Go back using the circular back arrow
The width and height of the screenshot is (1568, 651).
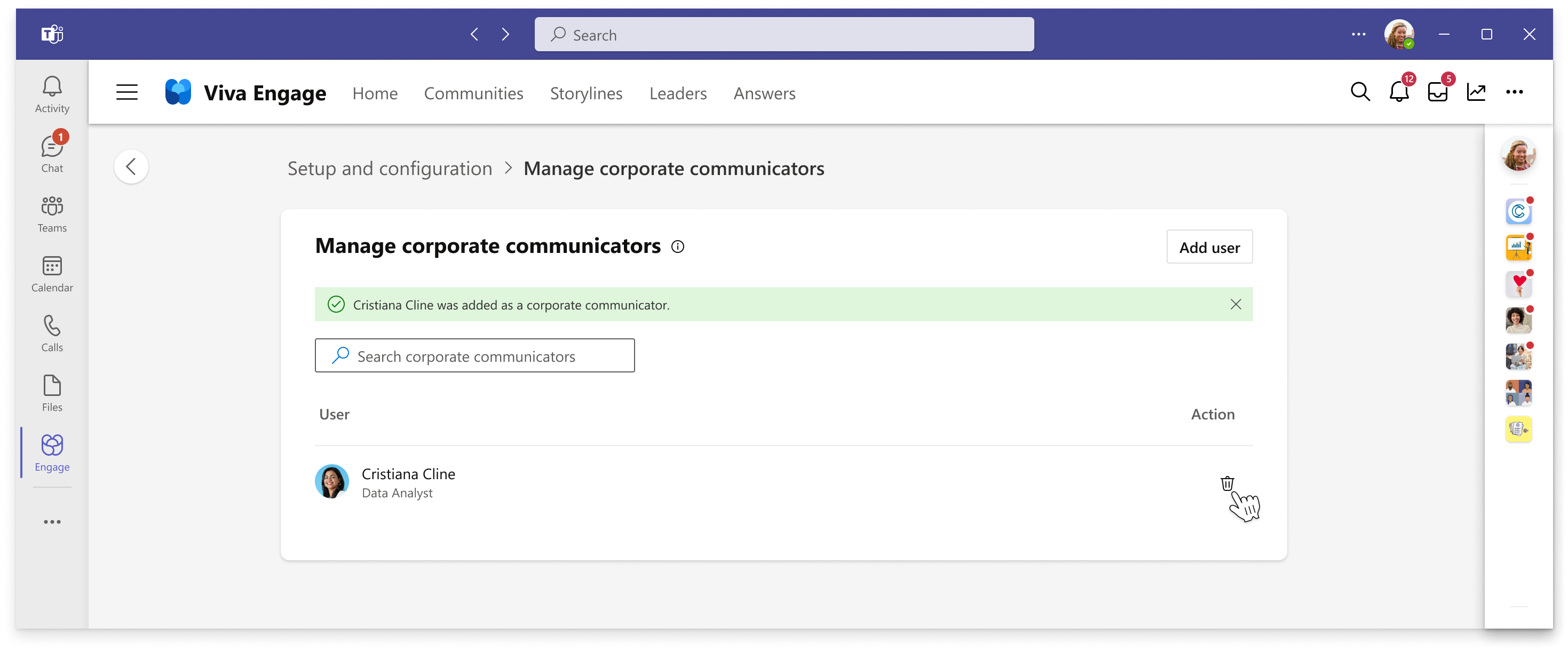click(x=131, y=166)
